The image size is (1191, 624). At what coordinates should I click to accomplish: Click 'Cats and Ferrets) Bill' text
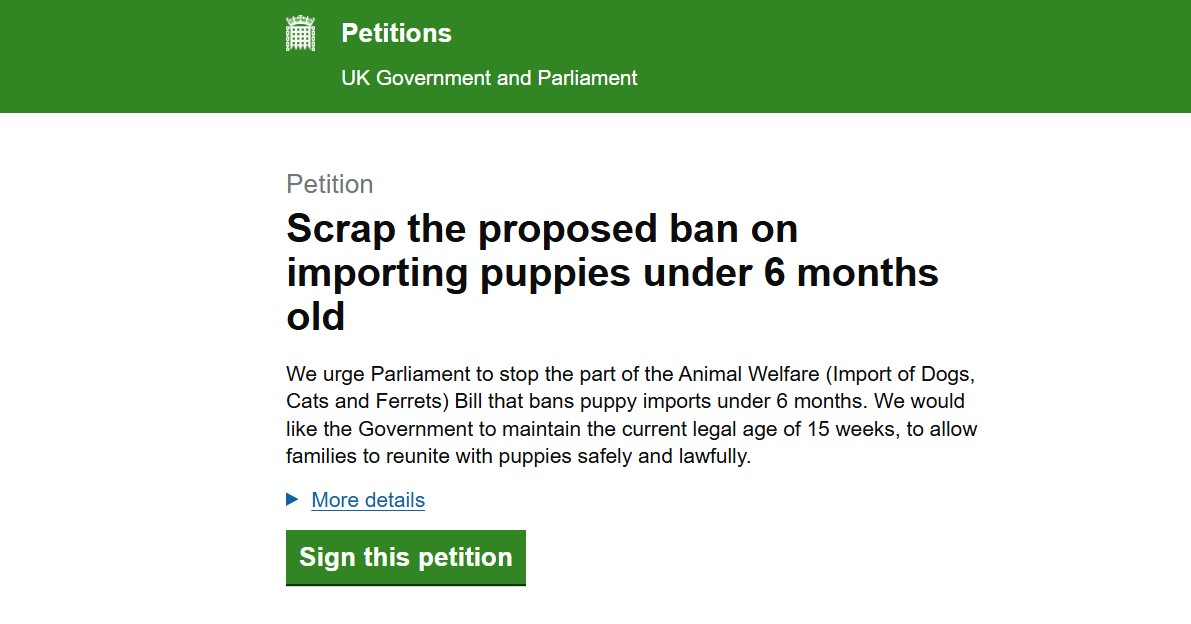pyautogui.click(x=384, y=402)
